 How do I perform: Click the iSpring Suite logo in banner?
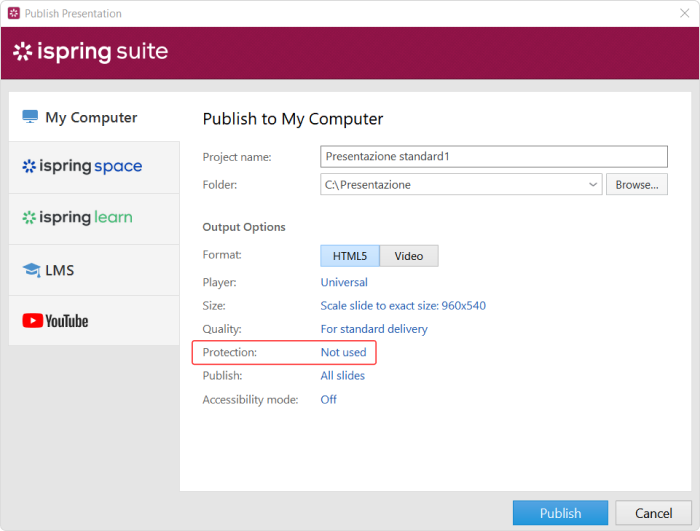tap(91, 52)
